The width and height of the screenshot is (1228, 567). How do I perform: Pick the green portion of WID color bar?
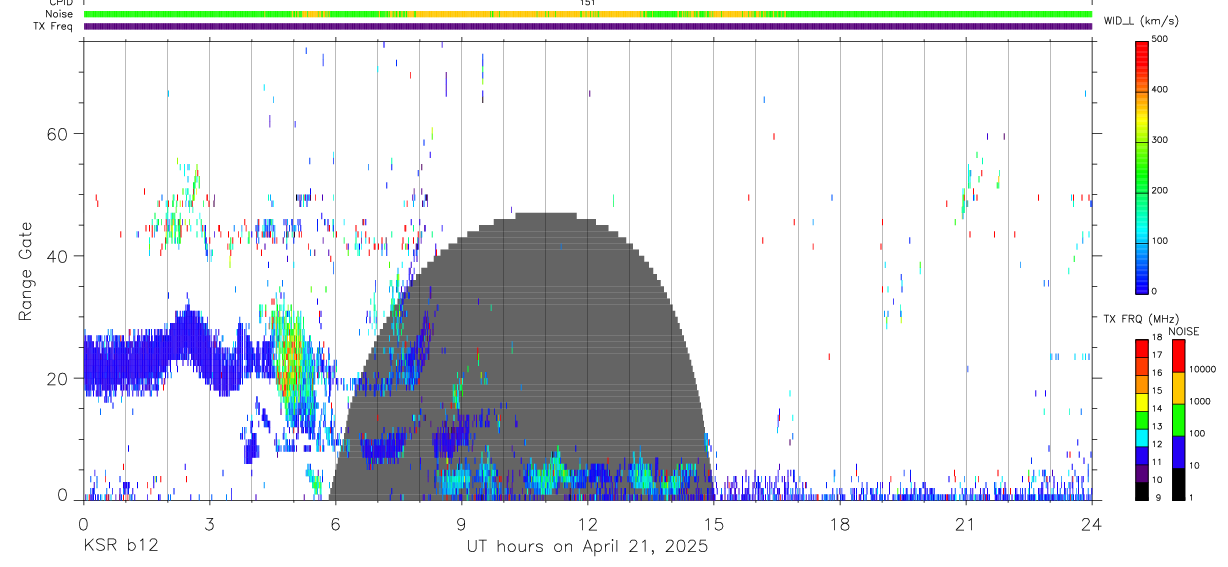pos(1141,170)
